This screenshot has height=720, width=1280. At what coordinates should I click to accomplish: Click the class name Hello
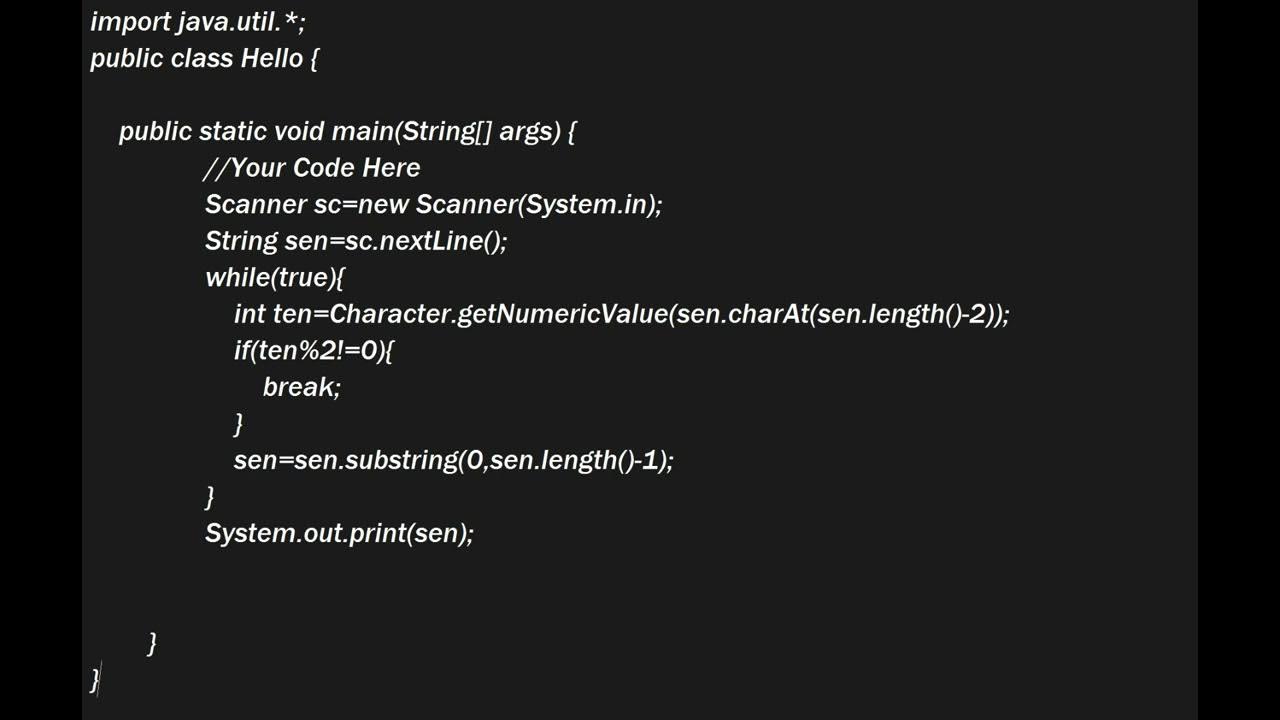[271, 59]
